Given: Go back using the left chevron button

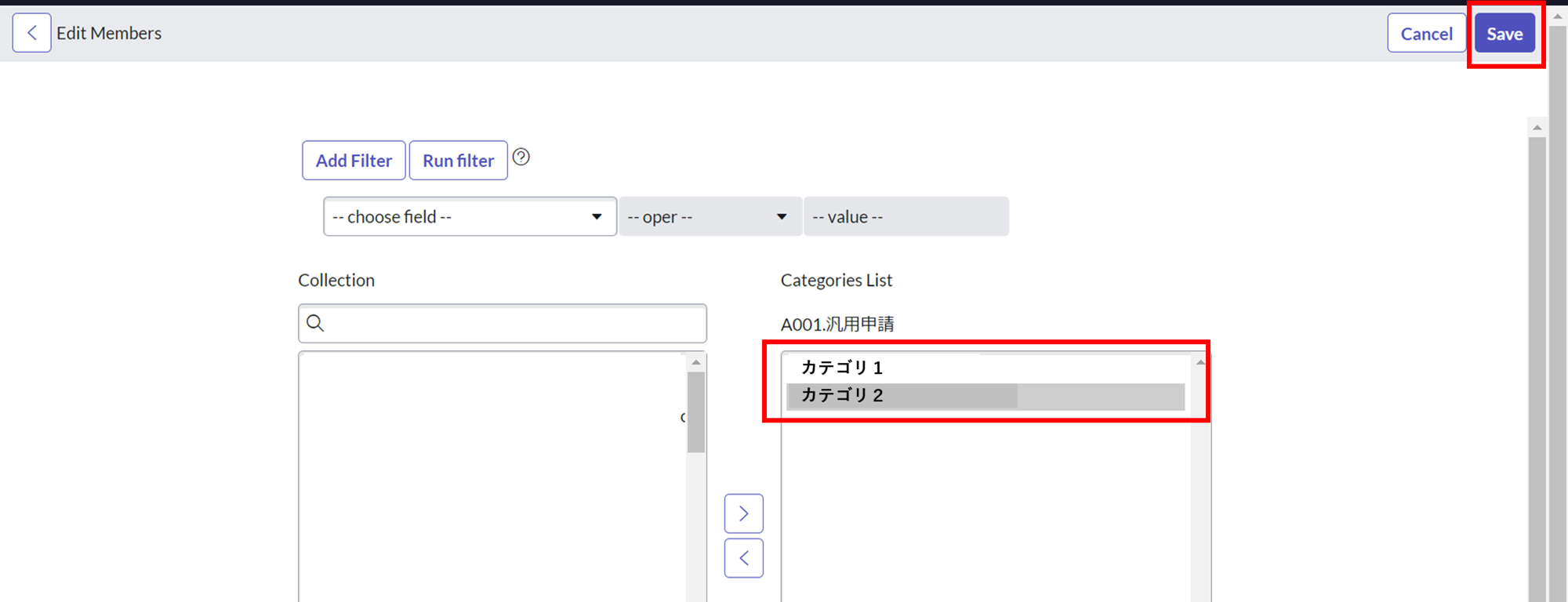Looking at the screenshot, I should (31, 33).
